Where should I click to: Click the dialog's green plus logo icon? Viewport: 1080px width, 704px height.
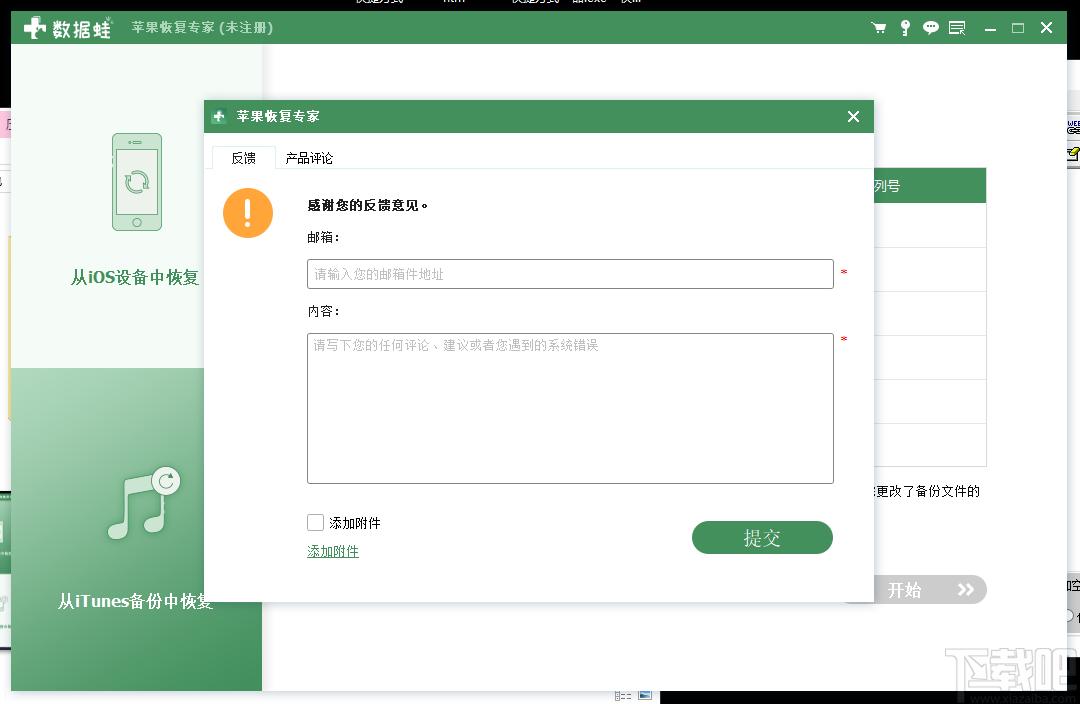219,116
